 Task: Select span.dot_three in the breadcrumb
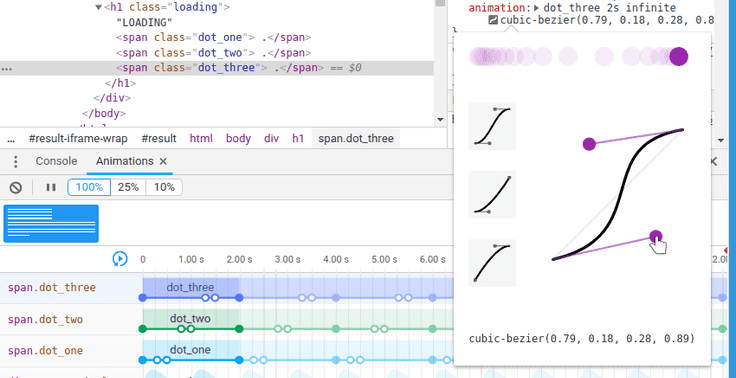[x=356, y=139]
